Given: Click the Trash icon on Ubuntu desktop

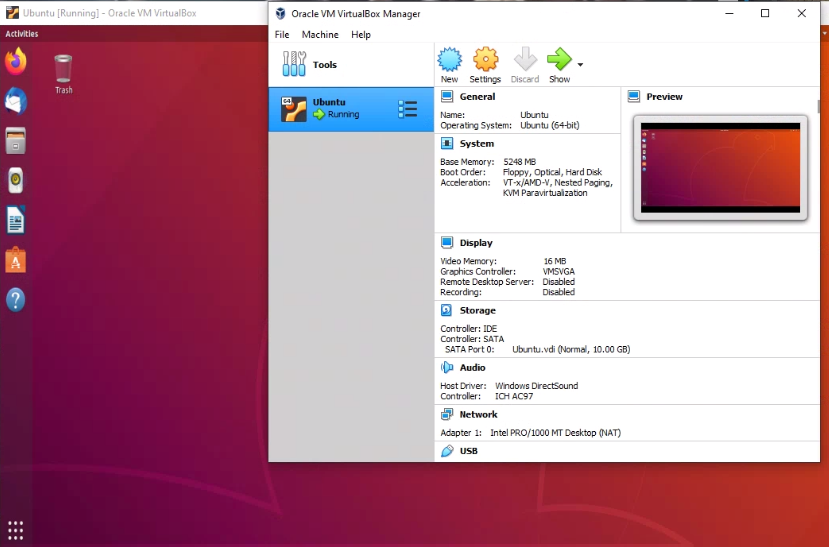Looking at the screenshot, I should click(x=63, y=75).
